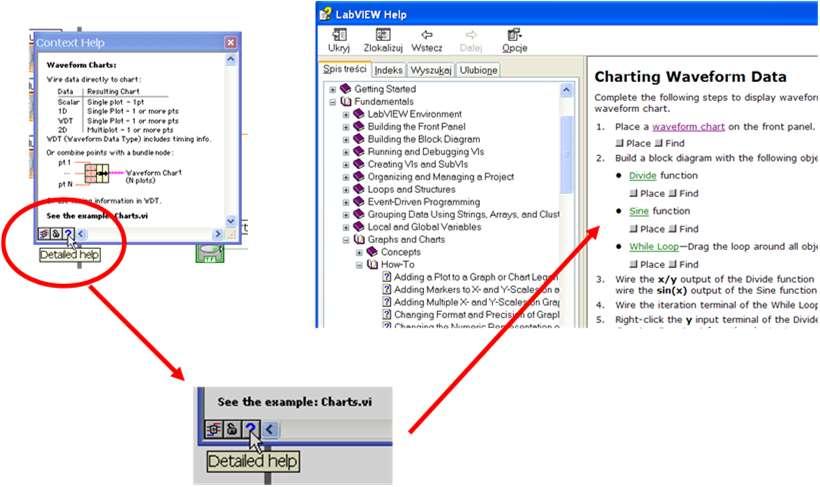Image resolution: width=820 pixels, height=487 pixels.
Task: Click the purple book icon beside Getting Started
Action: tap(346, 89)
